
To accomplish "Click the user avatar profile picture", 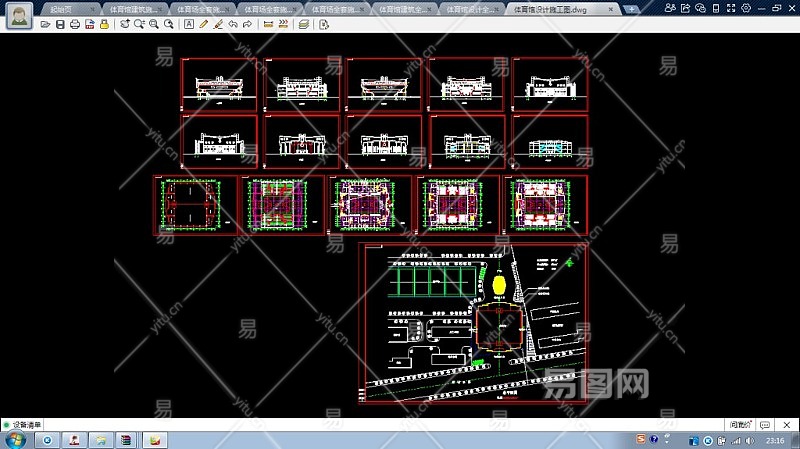I will [15, 15].
